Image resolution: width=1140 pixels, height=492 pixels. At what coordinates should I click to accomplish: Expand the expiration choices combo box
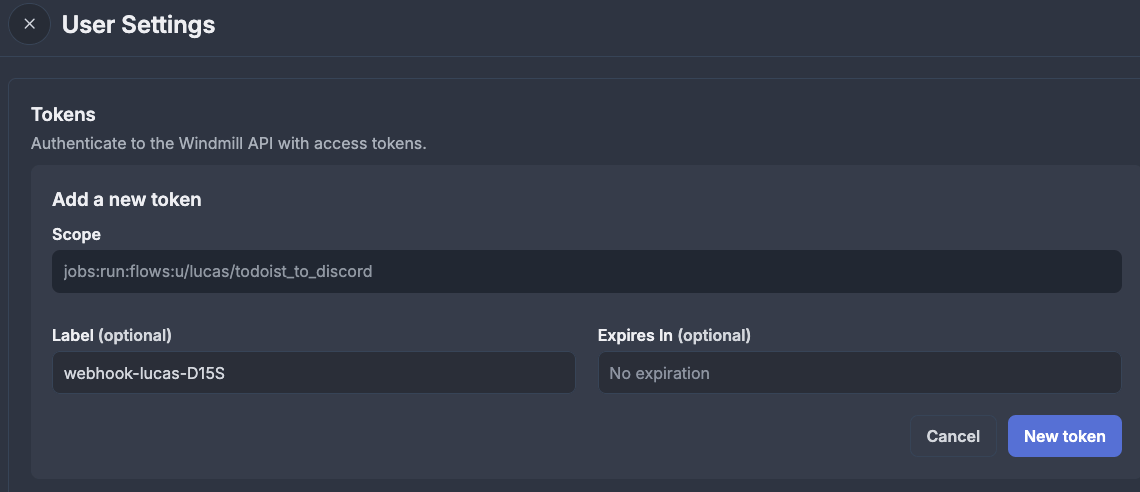[x=859, y=373]
